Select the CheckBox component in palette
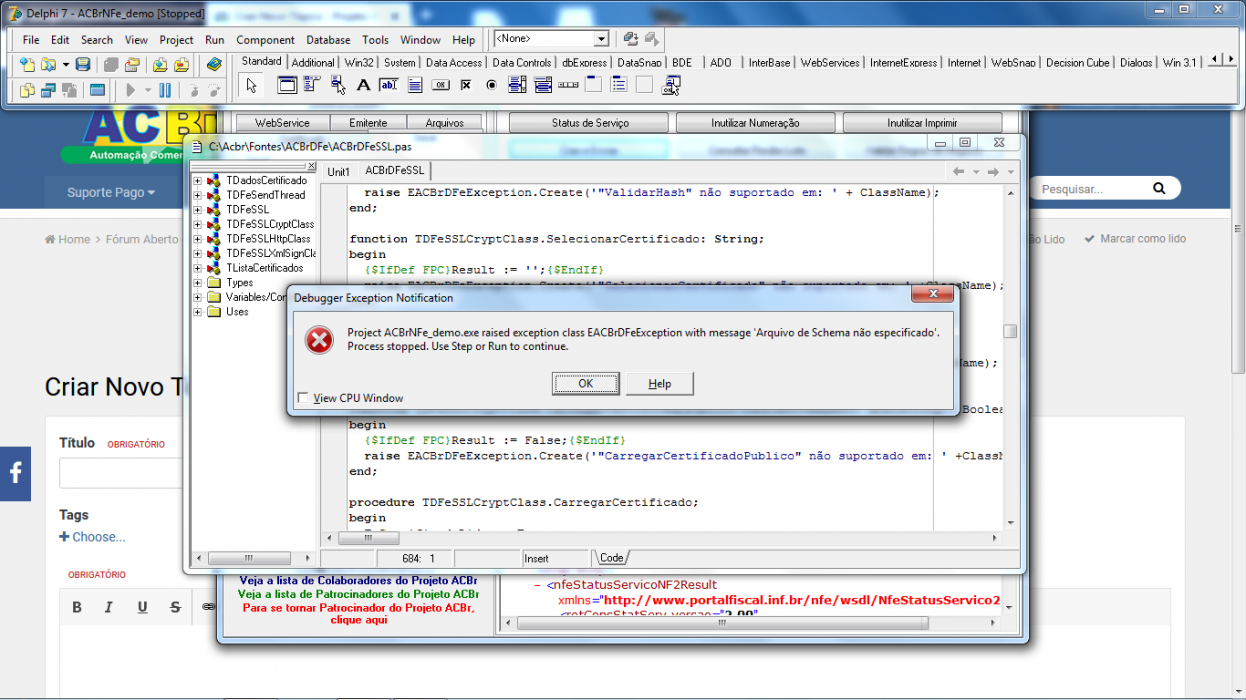Image resolution: width=1246 pixels, height=700 pixels. 466,86
